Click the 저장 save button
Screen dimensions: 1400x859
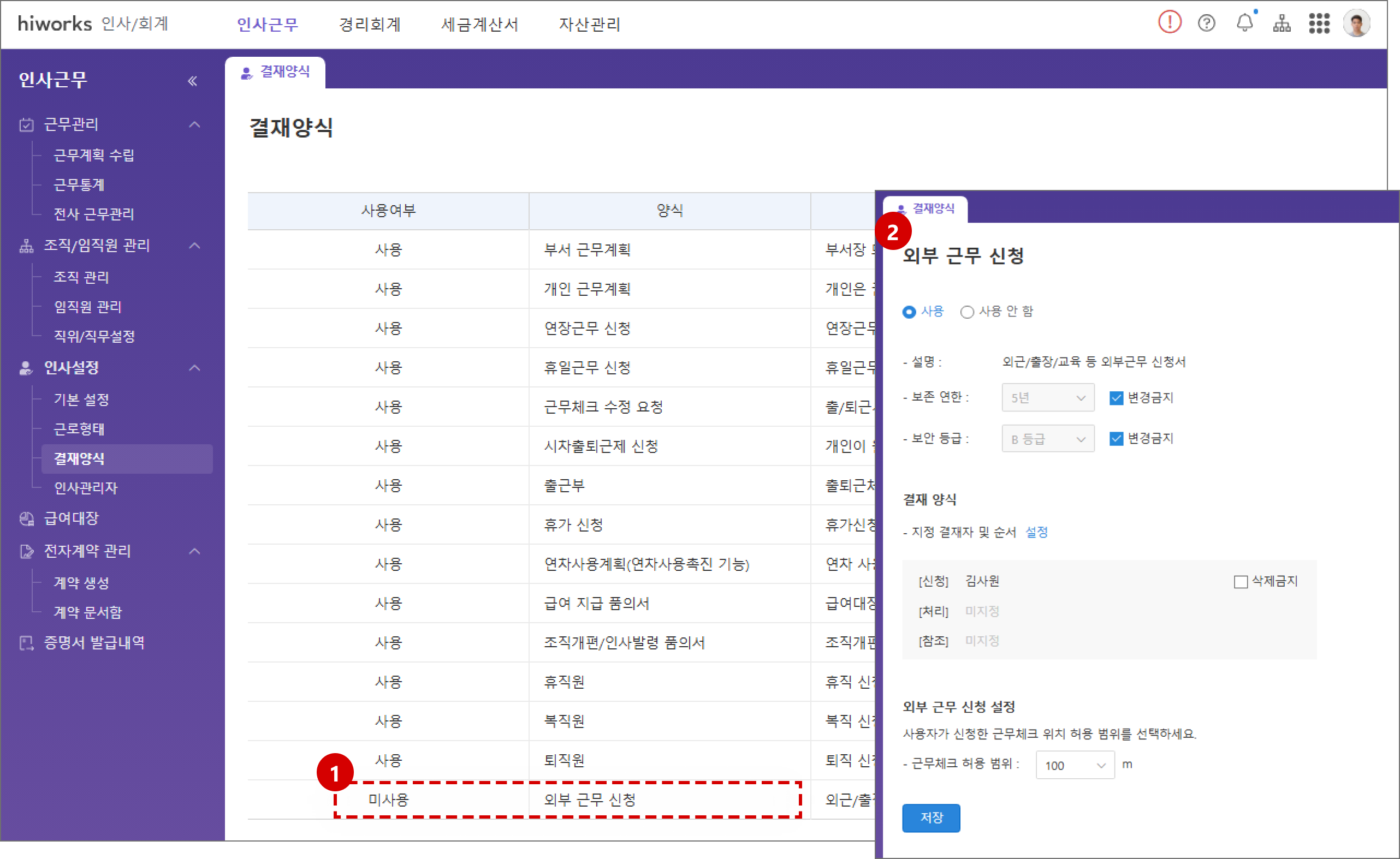point(930,818)
